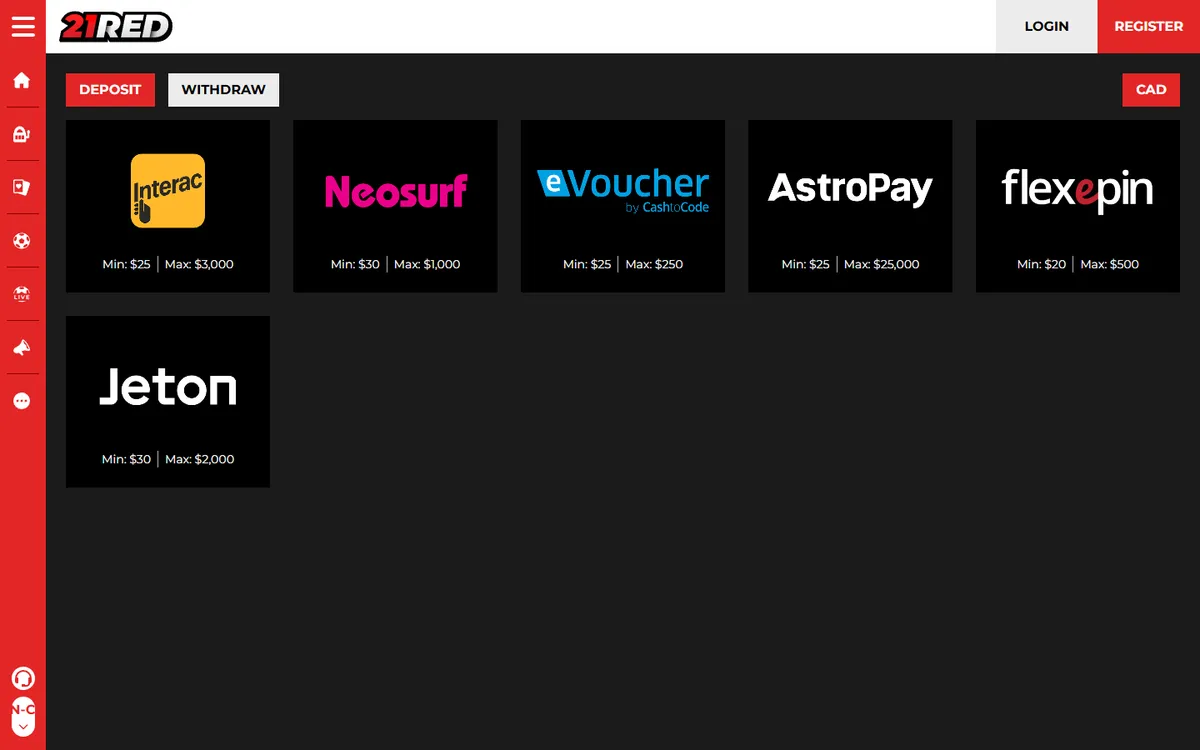The height and width of the screenshot is (750, 1200).
Task: Click Interac limit text 'Max: $3,000'
Action: point(200,264)
